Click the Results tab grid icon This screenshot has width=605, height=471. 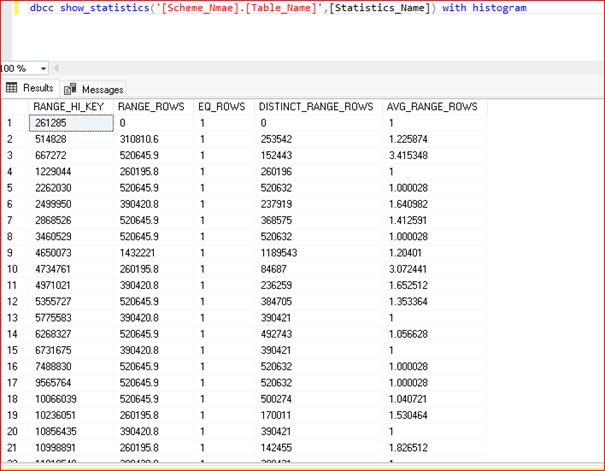pos(13,89)
